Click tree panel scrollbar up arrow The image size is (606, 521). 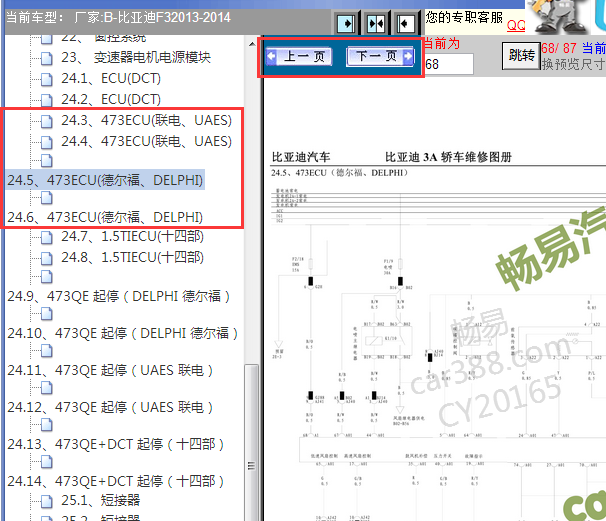tap(252, 44)
